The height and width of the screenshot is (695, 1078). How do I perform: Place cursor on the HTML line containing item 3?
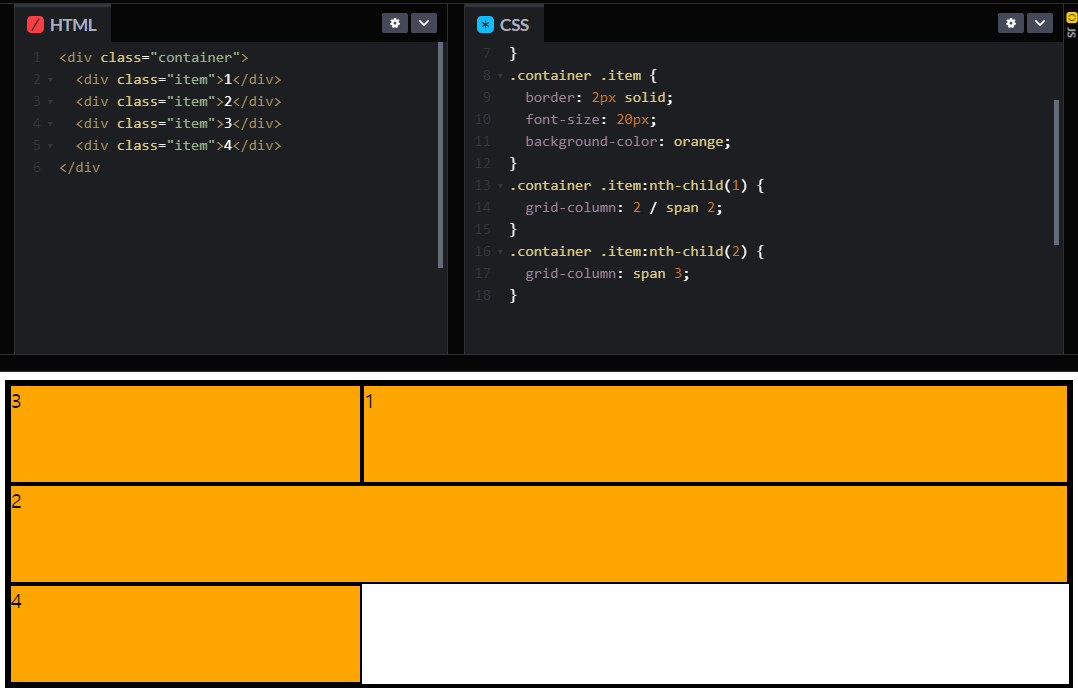click(178, 124)
